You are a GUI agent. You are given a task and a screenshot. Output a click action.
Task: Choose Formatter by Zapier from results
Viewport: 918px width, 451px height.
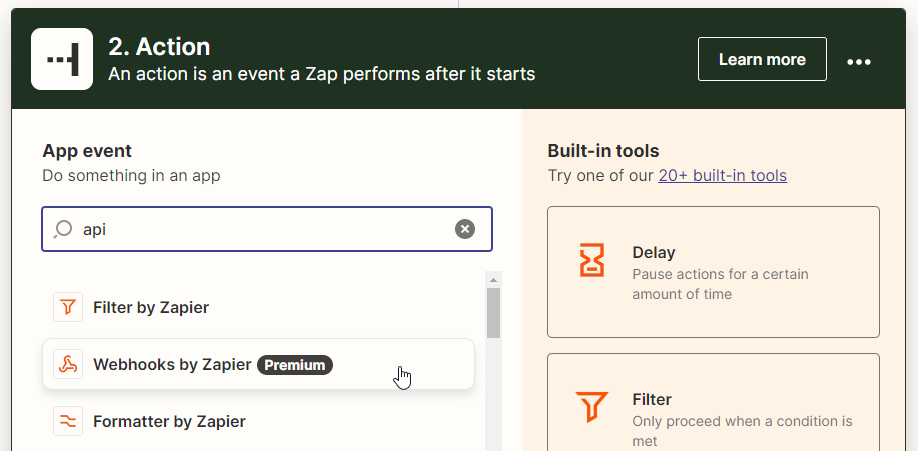pyautogui.click(x=258, y=421)
